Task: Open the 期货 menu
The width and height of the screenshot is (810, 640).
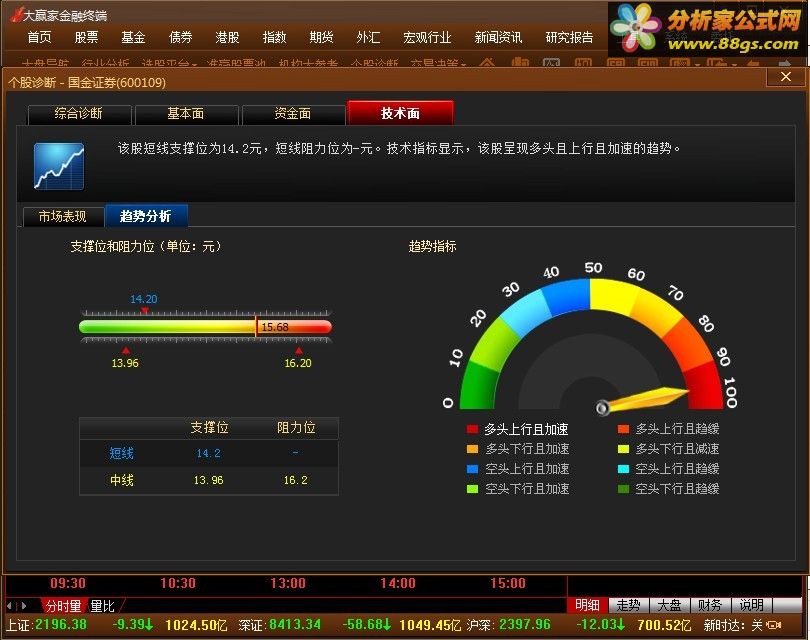Action: (x=321, y=37)
